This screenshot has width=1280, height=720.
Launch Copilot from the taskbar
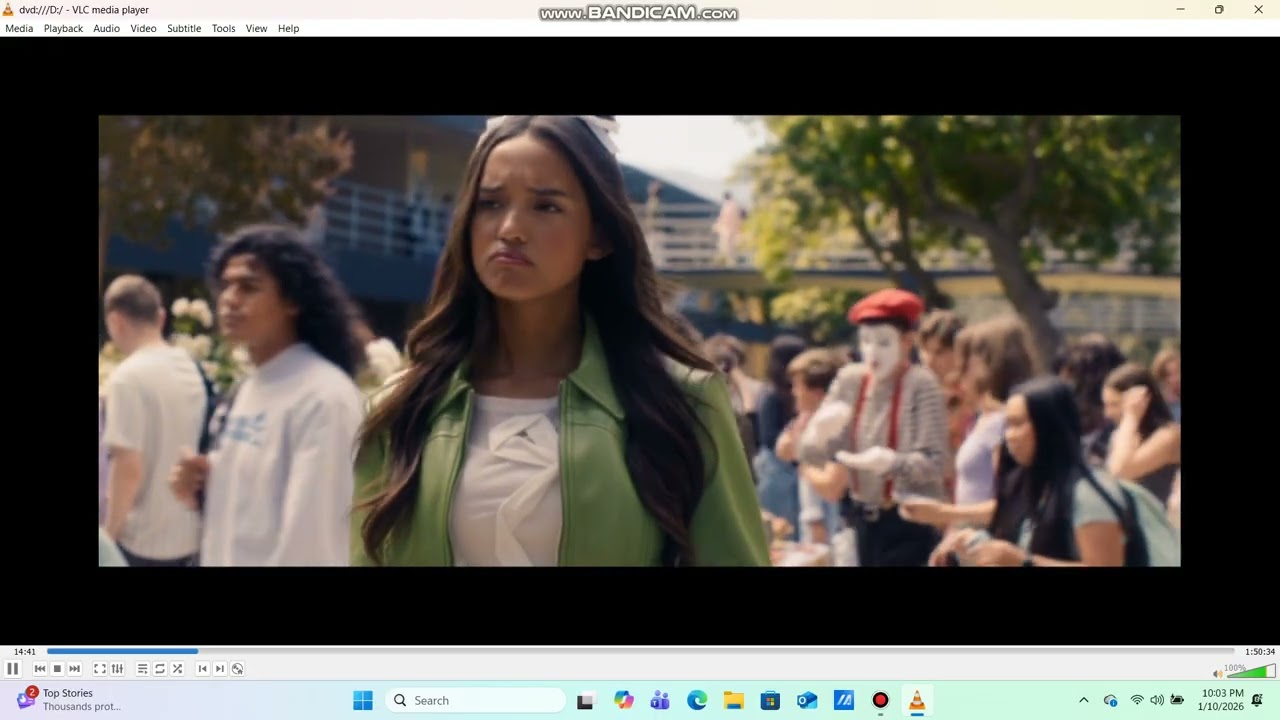[x=624, y=700]
